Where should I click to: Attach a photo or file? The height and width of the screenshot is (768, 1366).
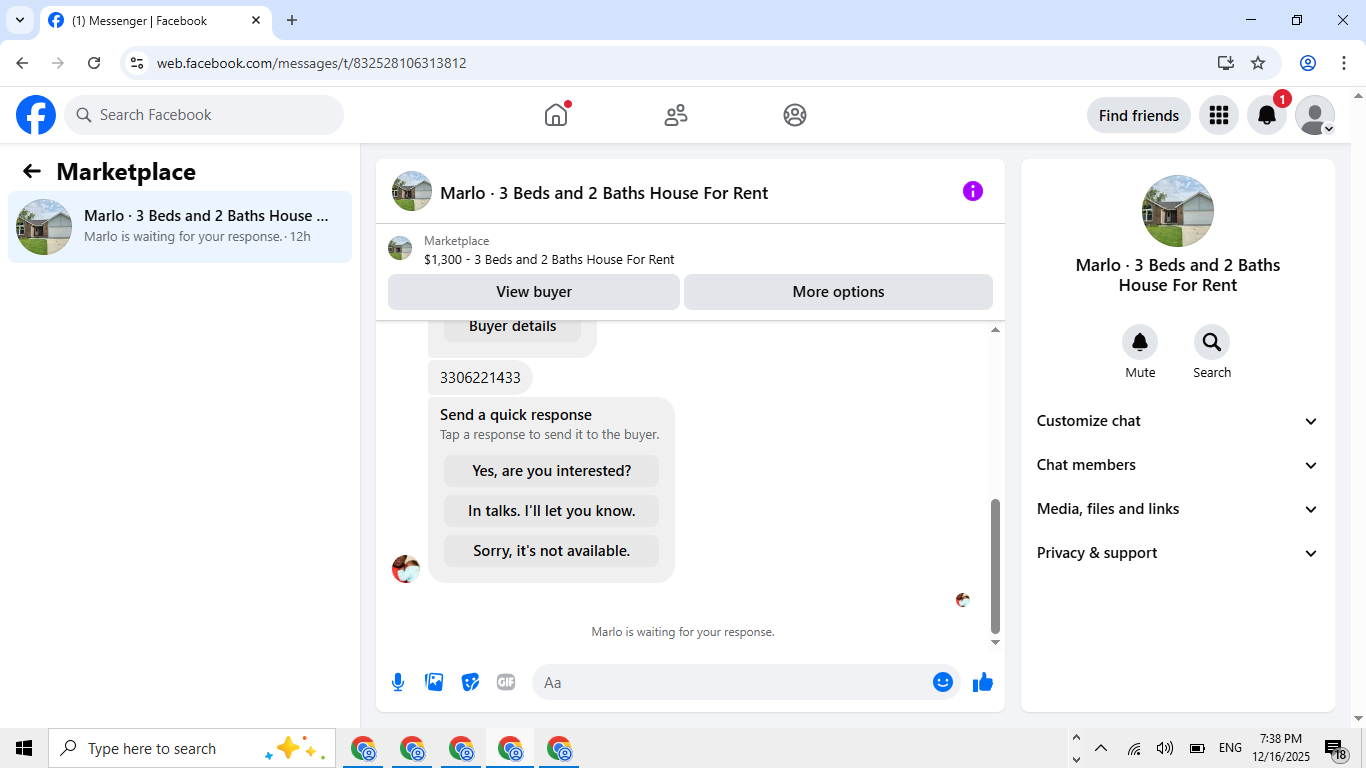pyautogui.click(x=434, y=682)
